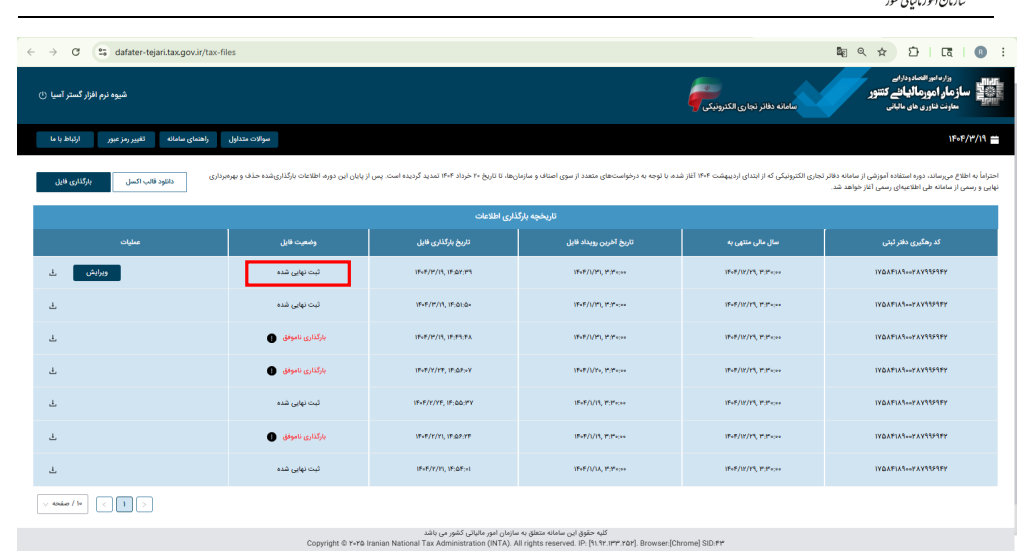
Task: Open the راهنمای سامانه menu item
Action: coord(188,139)
